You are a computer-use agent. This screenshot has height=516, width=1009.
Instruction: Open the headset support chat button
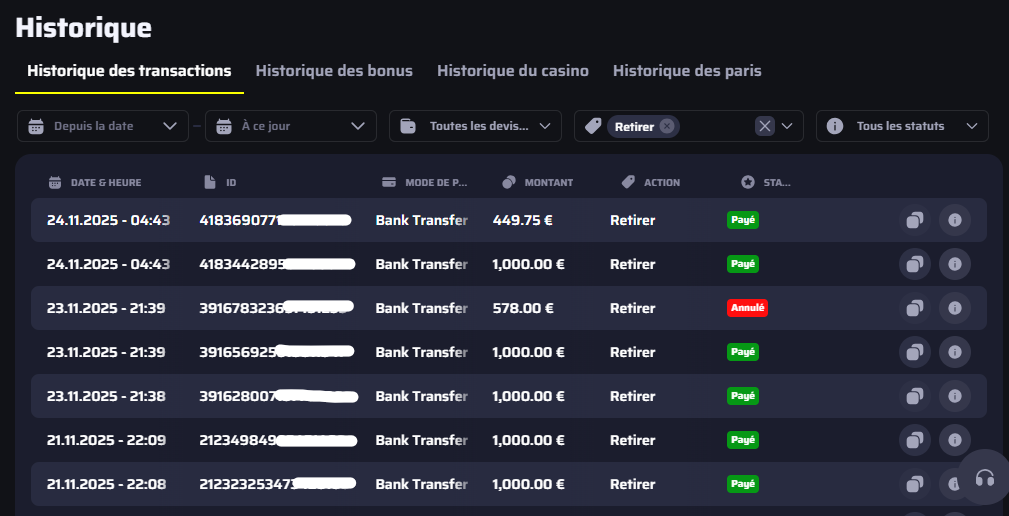(x=985, y=477)
